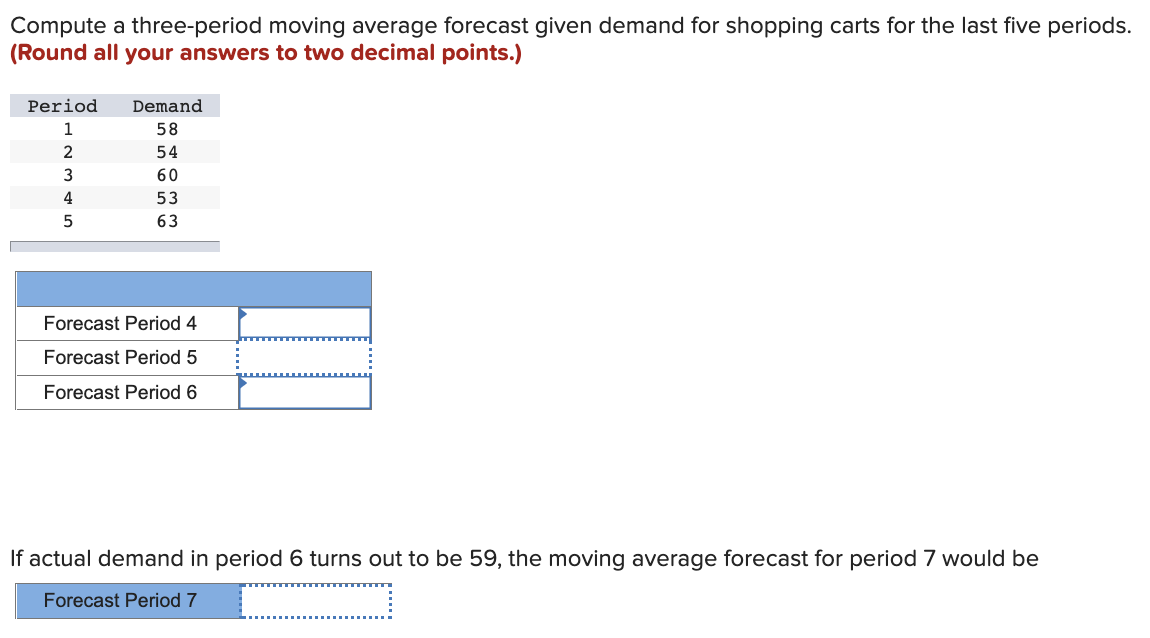The width and height of the screenshot is (1150, 638).
Task: Select the Forecast Period 4 row label
Action: pos(120,323)
